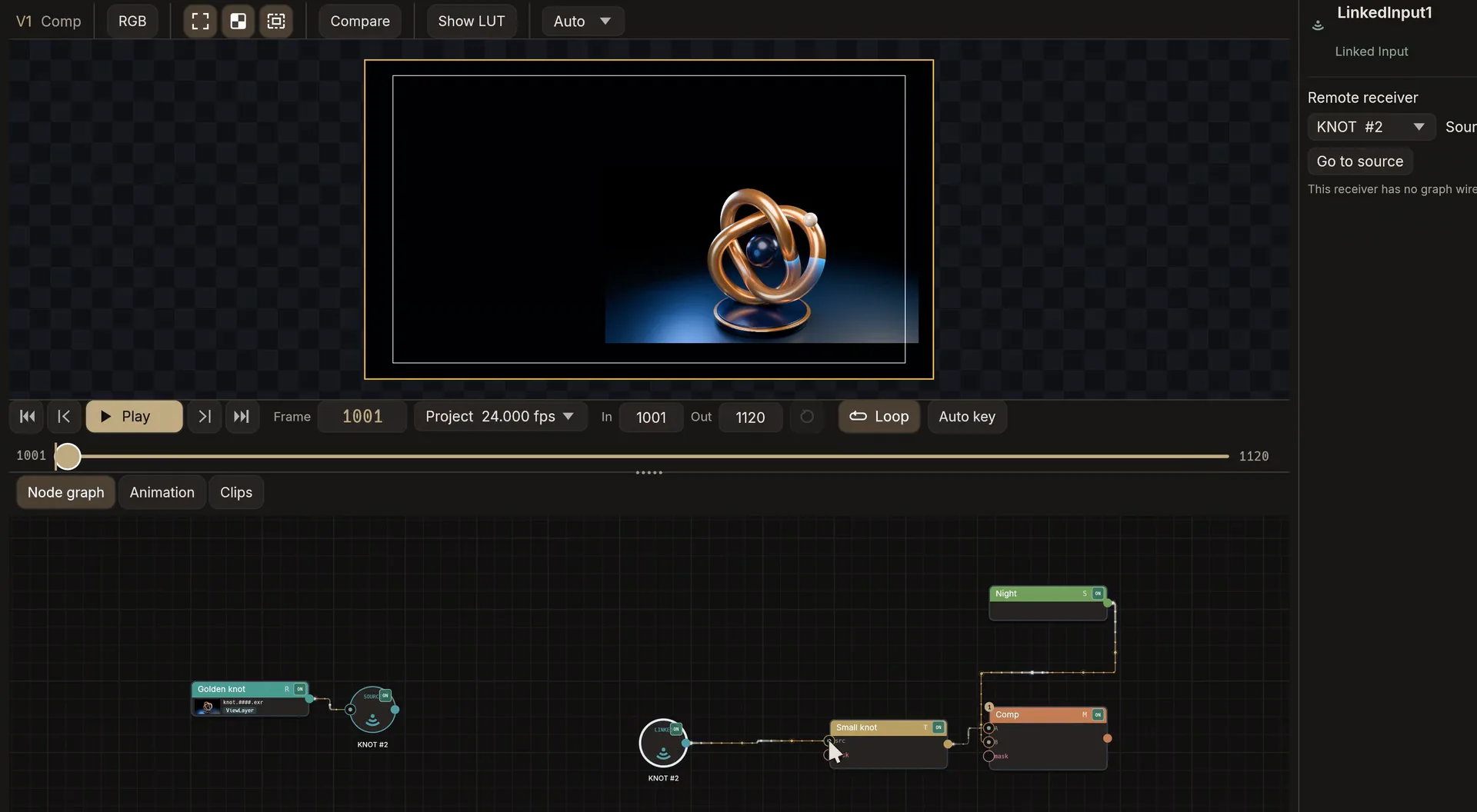1477x812 pixels.
Task: Click the Night node output port
Action: [1108, 603]
